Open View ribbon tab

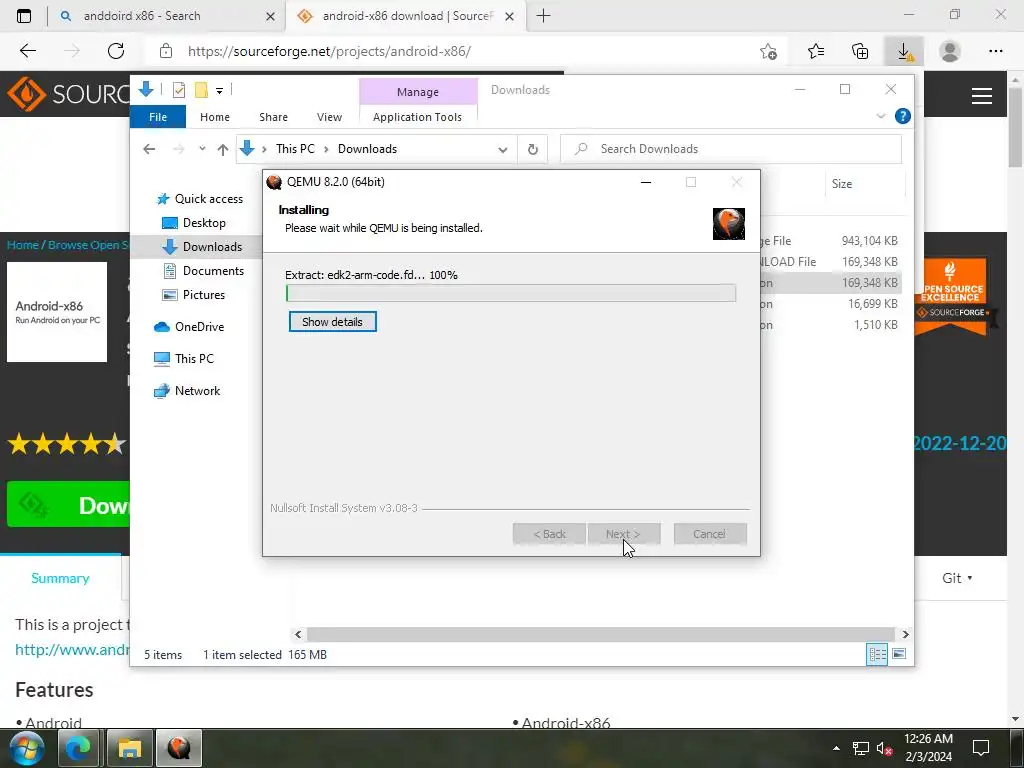[329, 117]
